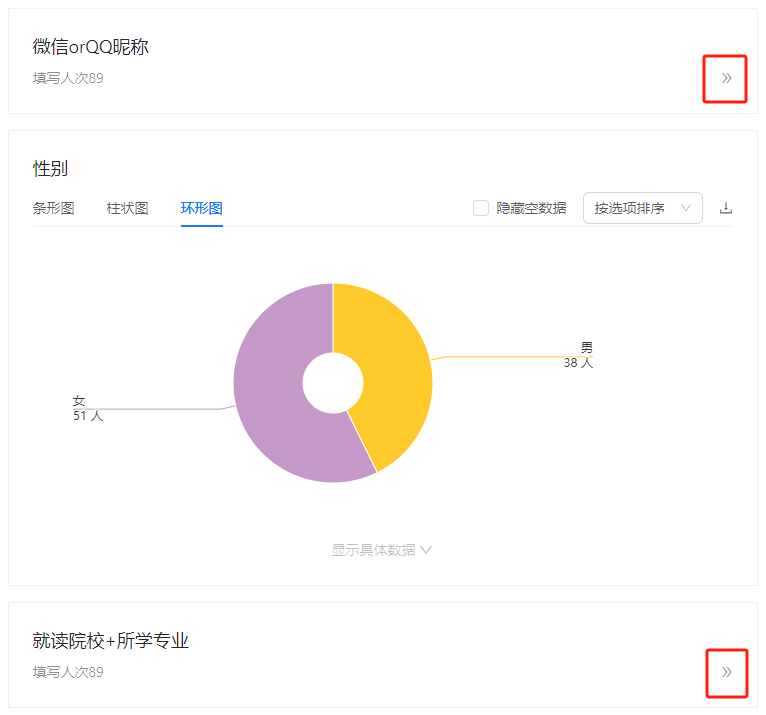The height and width of the screenshot is (715, 766).
Task: Expand the 就读院校+所学专业 double-arrow icon
Action: (726, 673)
